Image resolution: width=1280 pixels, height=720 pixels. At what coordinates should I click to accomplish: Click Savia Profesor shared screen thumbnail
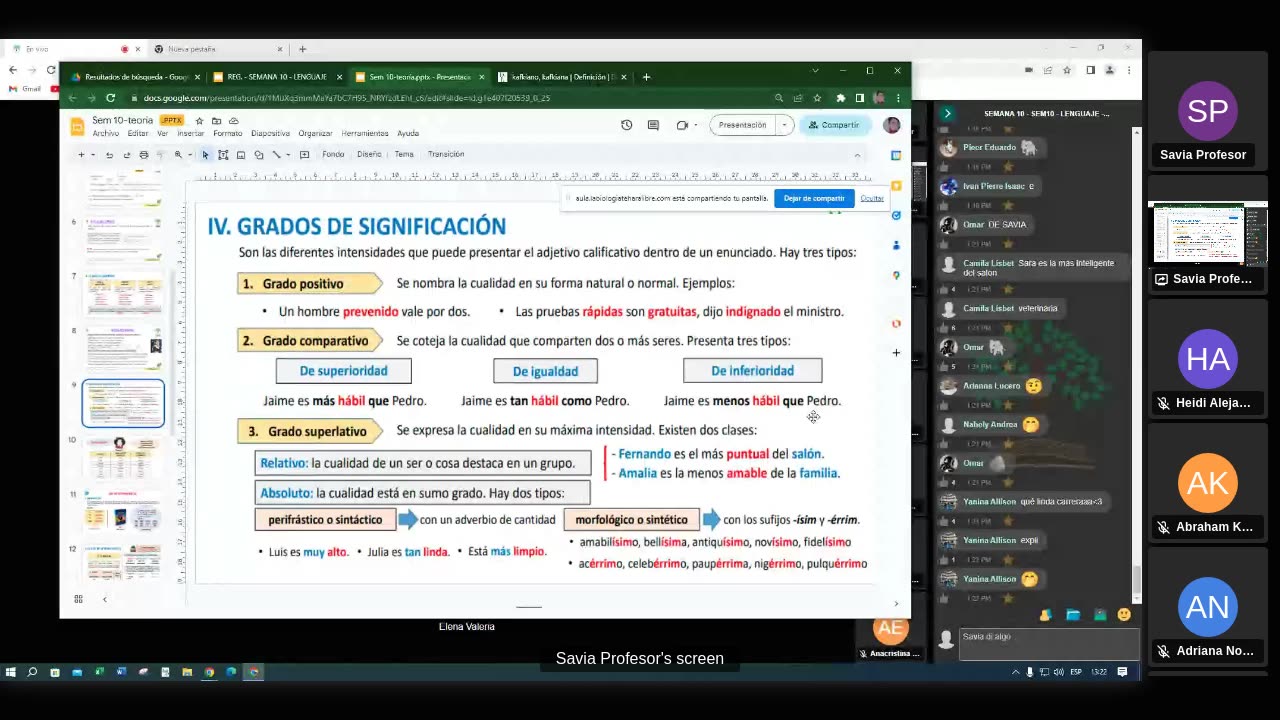(x=1208, y=234)
